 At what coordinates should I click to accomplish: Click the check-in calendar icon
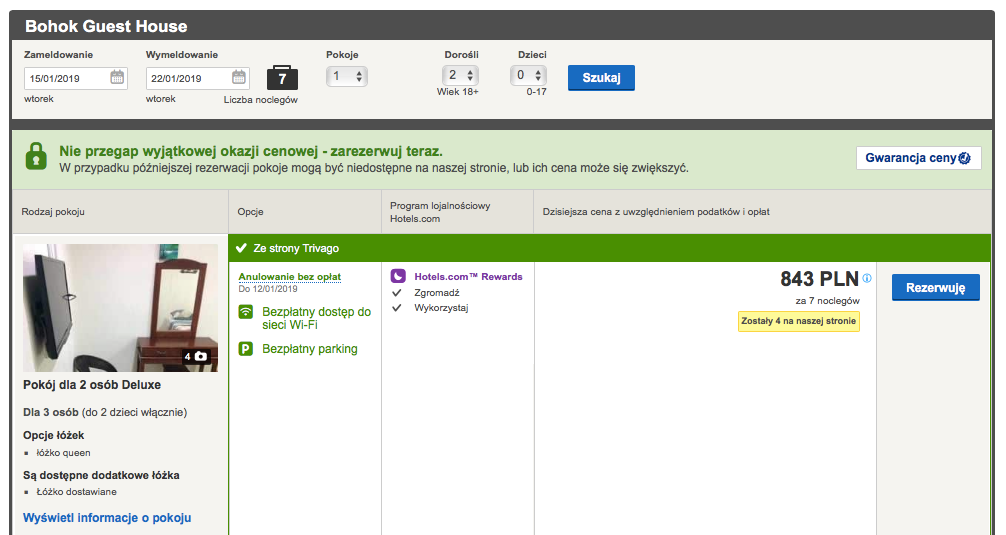click(x=117, y=77)
